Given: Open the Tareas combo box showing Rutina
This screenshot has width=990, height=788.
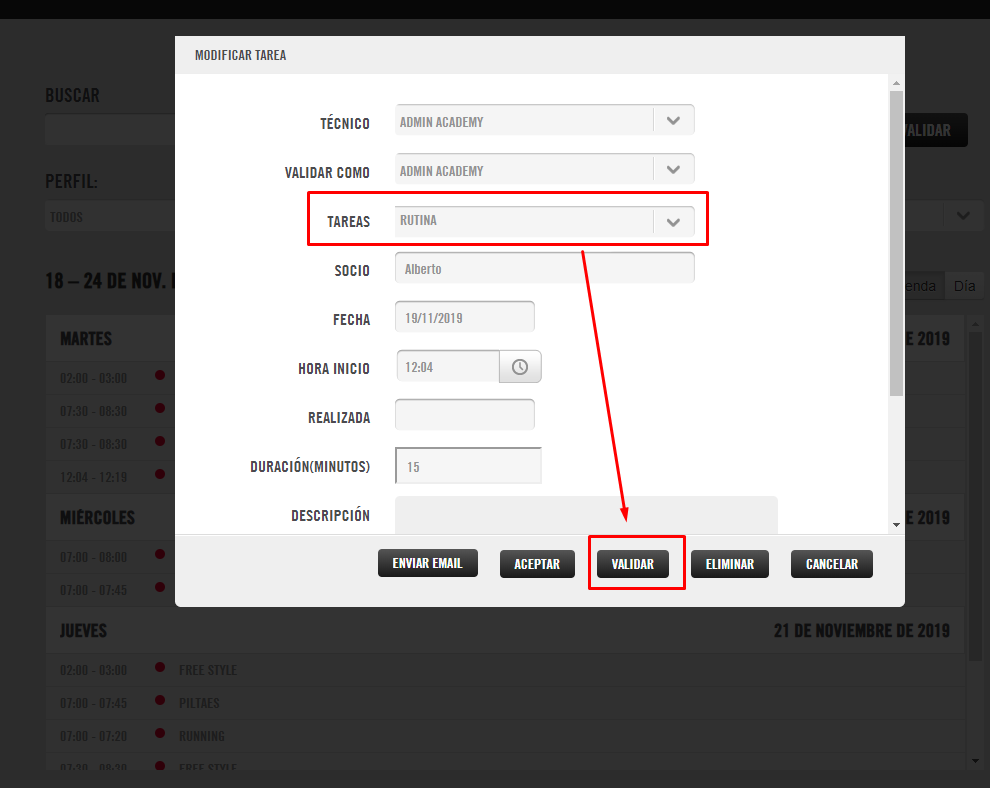Looking at the screenshot, I should coord(545,222).
